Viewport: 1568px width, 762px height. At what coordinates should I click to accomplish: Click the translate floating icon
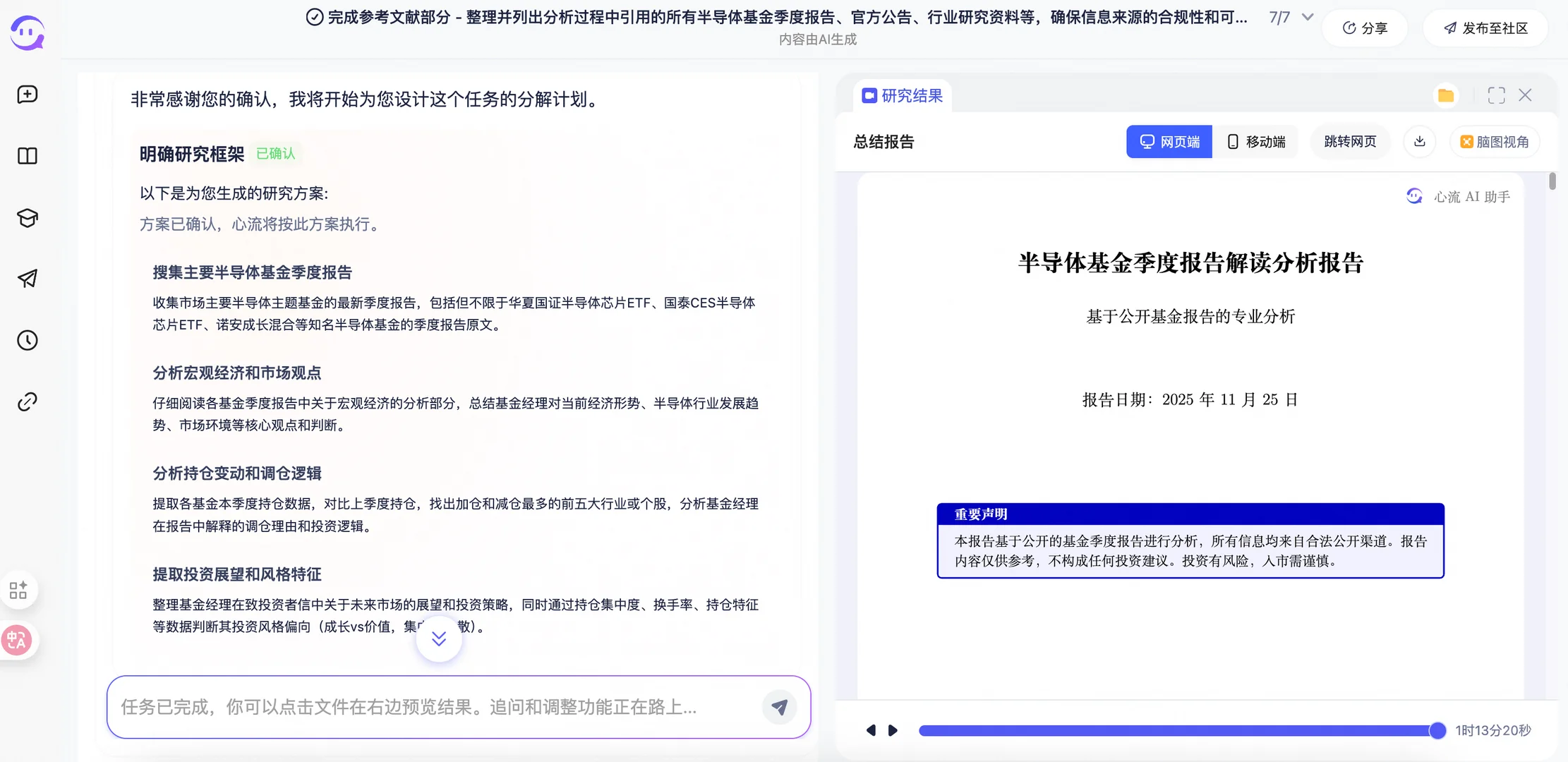point(17,641)
